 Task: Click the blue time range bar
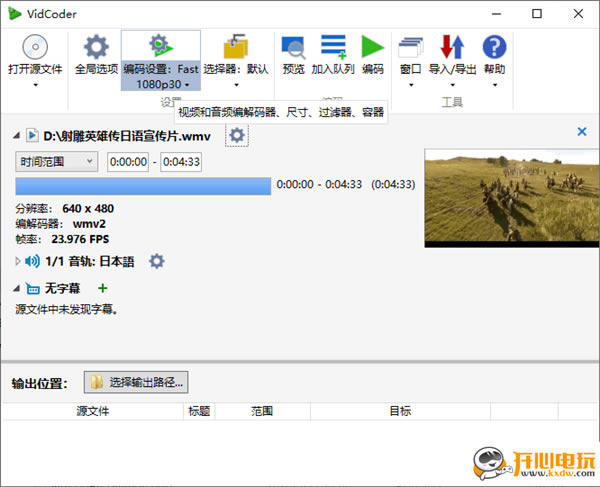click(143, 186)
